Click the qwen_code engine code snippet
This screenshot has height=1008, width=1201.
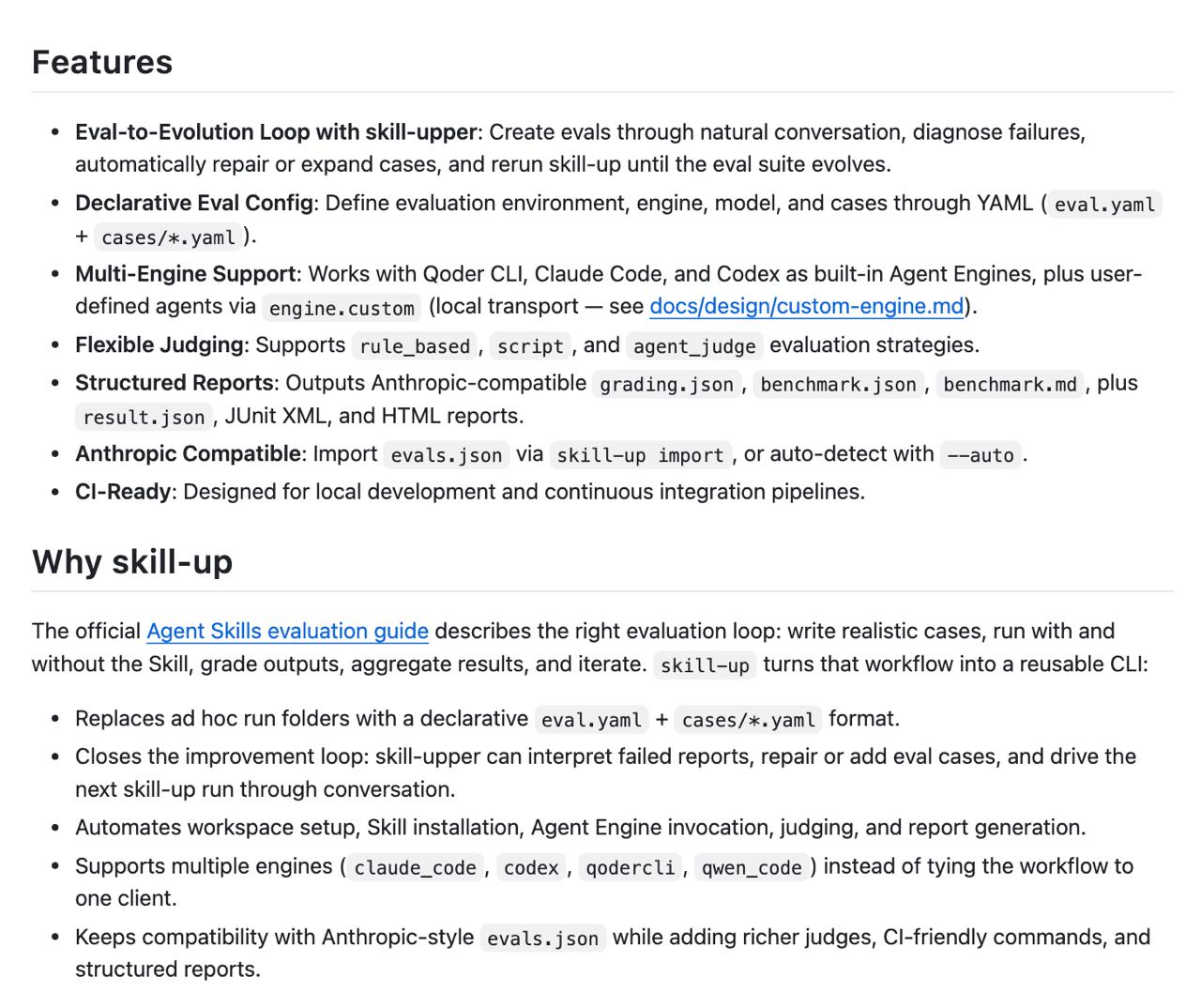(x=752, y=868)
